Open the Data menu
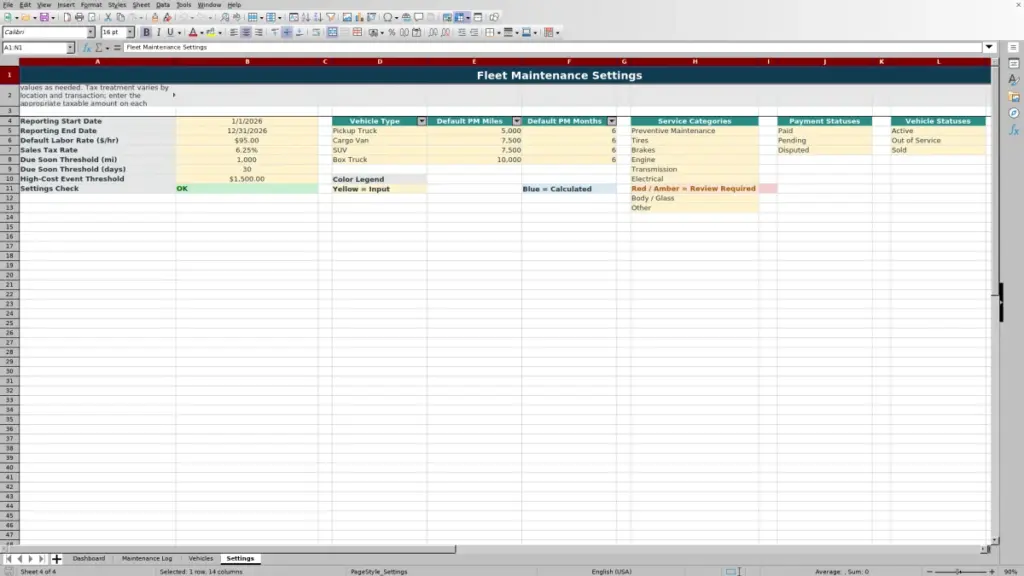The height and width of the screenshot is (576, 1024). (x=163, y=5)
